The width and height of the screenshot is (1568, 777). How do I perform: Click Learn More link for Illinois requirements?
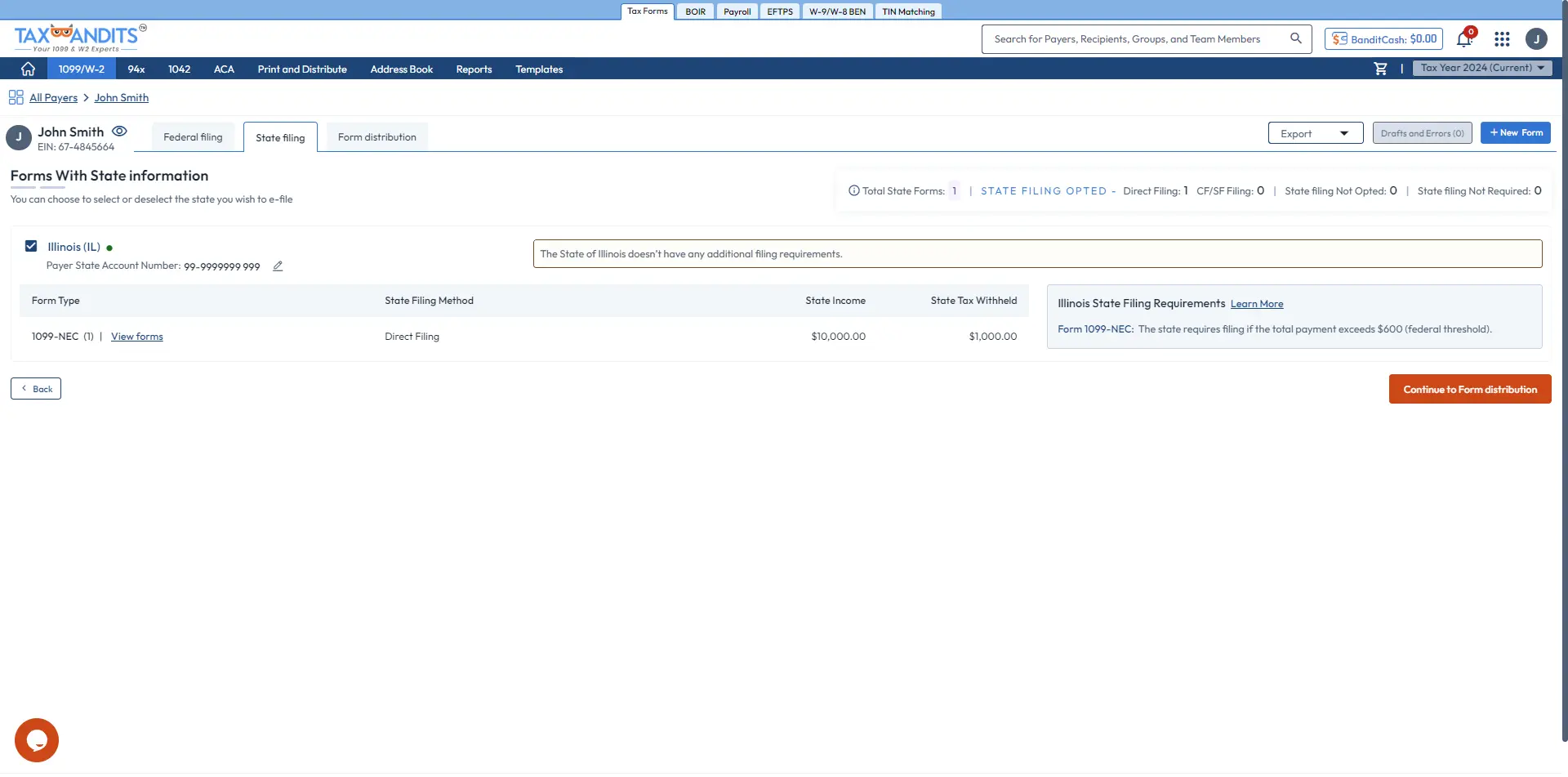[x=1257, y=304]
